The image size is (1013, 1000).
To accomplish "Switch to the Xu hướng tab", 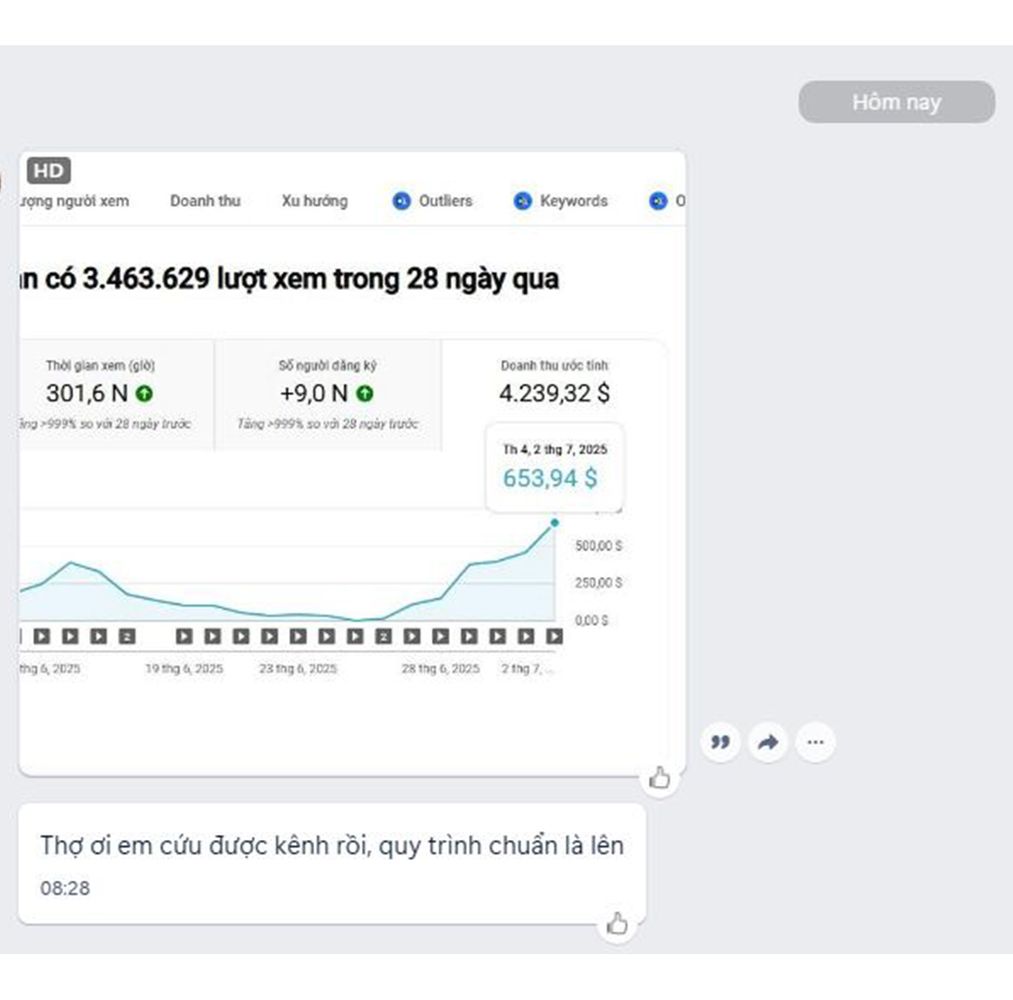I will pyautogui.click(x=314, y=201).
